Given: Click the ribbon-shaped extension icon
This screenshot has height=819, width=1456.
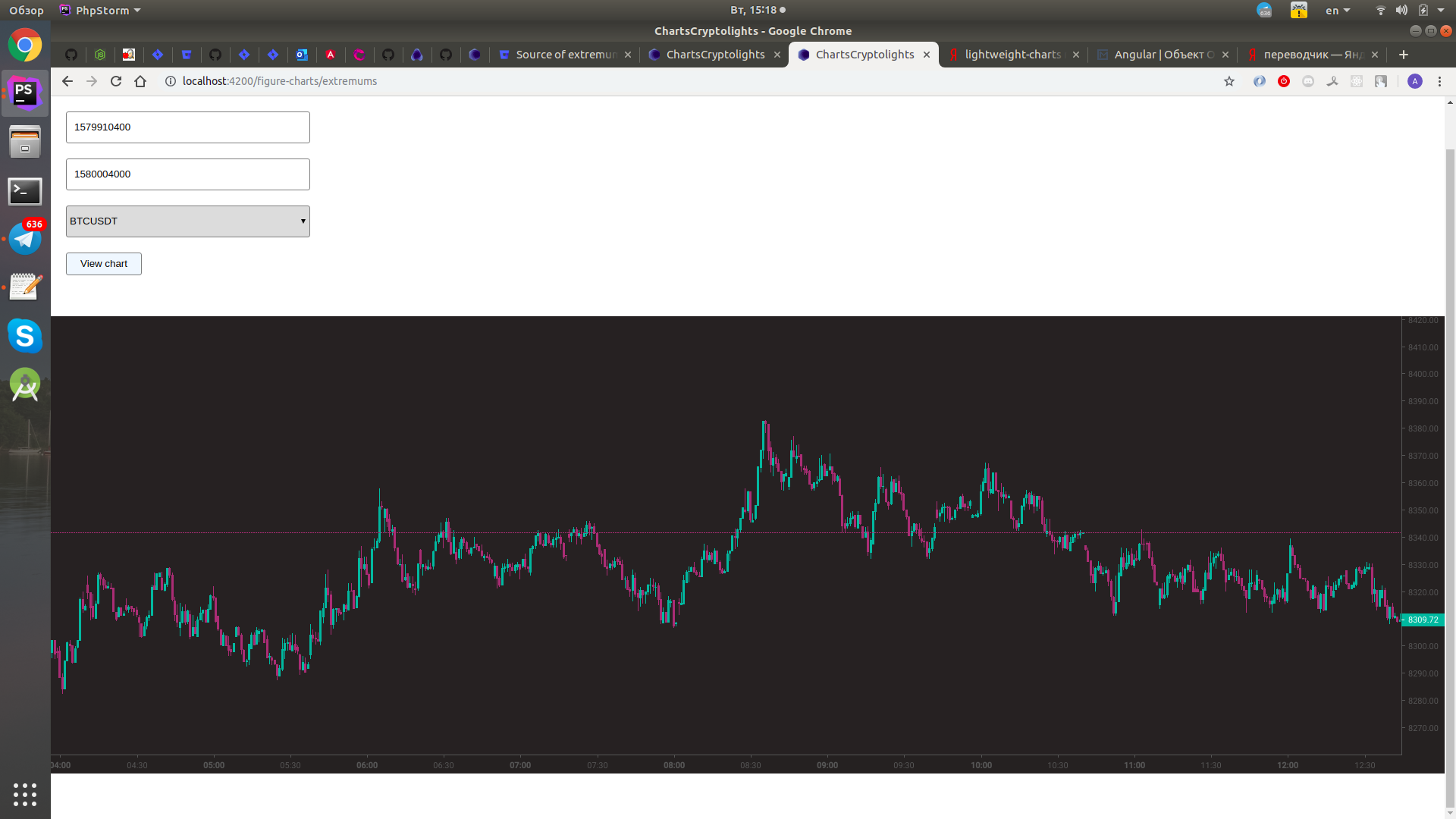Looking at the screenshot, I should click(x=1332, y=81).
